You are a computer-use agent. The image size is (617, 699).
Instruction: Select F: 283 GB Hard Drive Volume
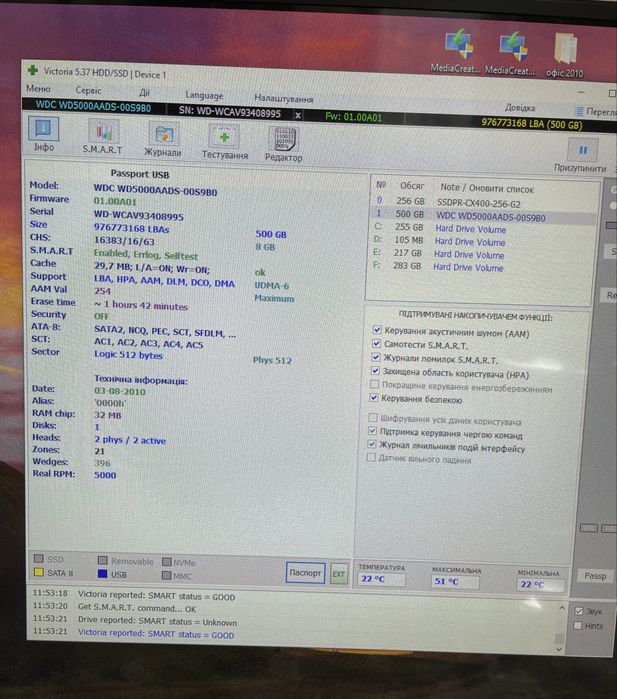tap(481, 267)
